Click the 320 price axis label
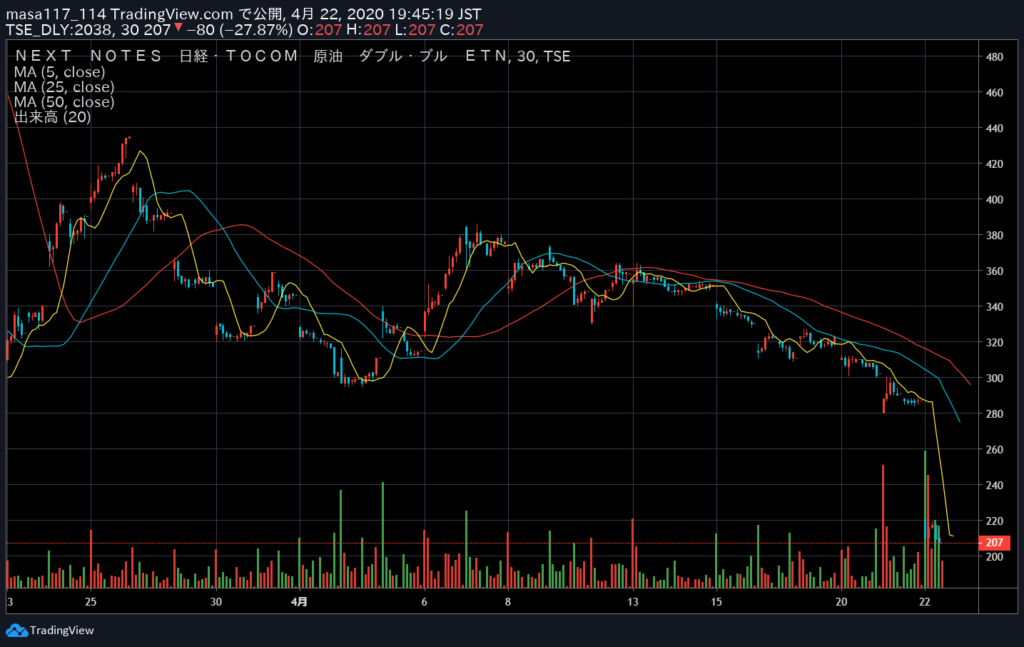 (994, 343)
